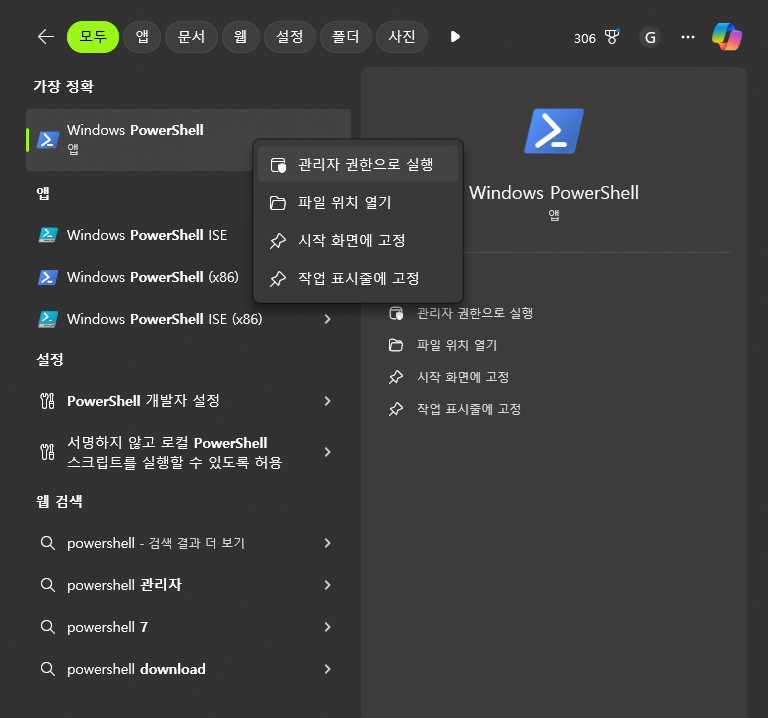Expand chevron for 서명하지 않고 로컬 setting

327,452
